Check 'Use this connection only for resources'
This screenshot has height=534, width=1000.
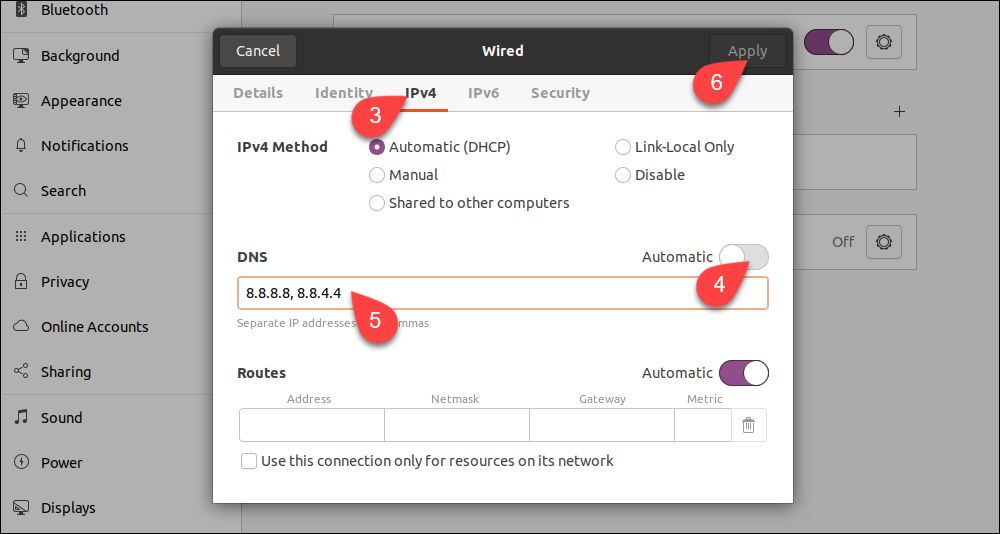click(x=249, y=461)
